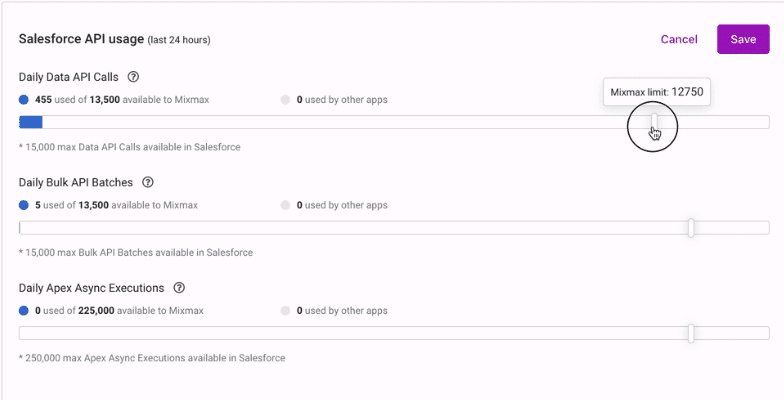This screenshot has width=784, height=400.
Task: Click the blue used portion of Data API bar
Action: click(x=31, y=122)
